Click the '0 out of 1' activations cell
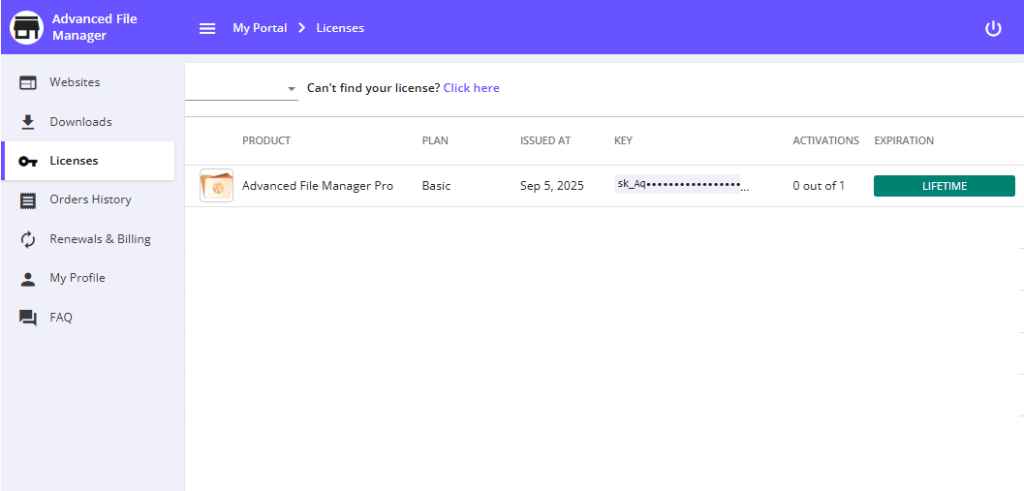1024x491 pixels. click(819, 185)
